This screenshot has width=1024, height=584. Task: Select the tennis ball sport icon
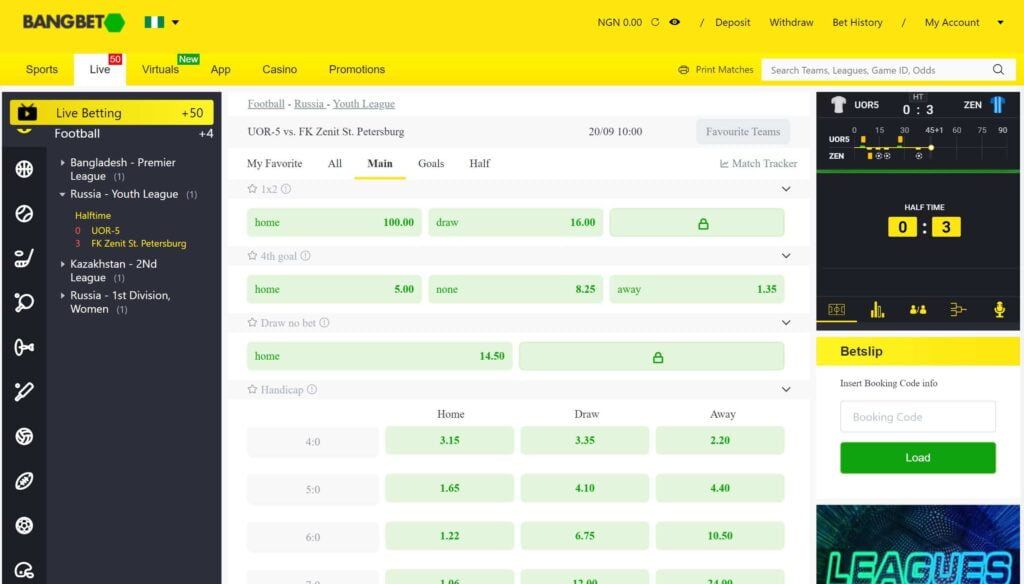24,214
